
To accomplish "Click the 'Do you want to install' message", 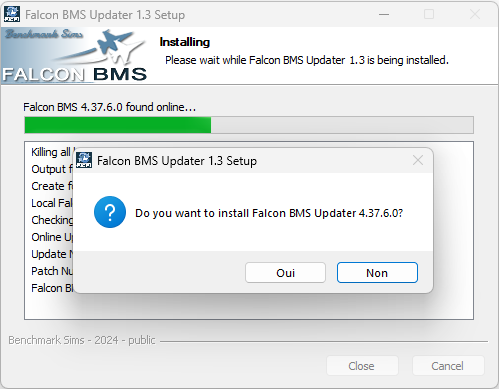I will pos(269,213).
